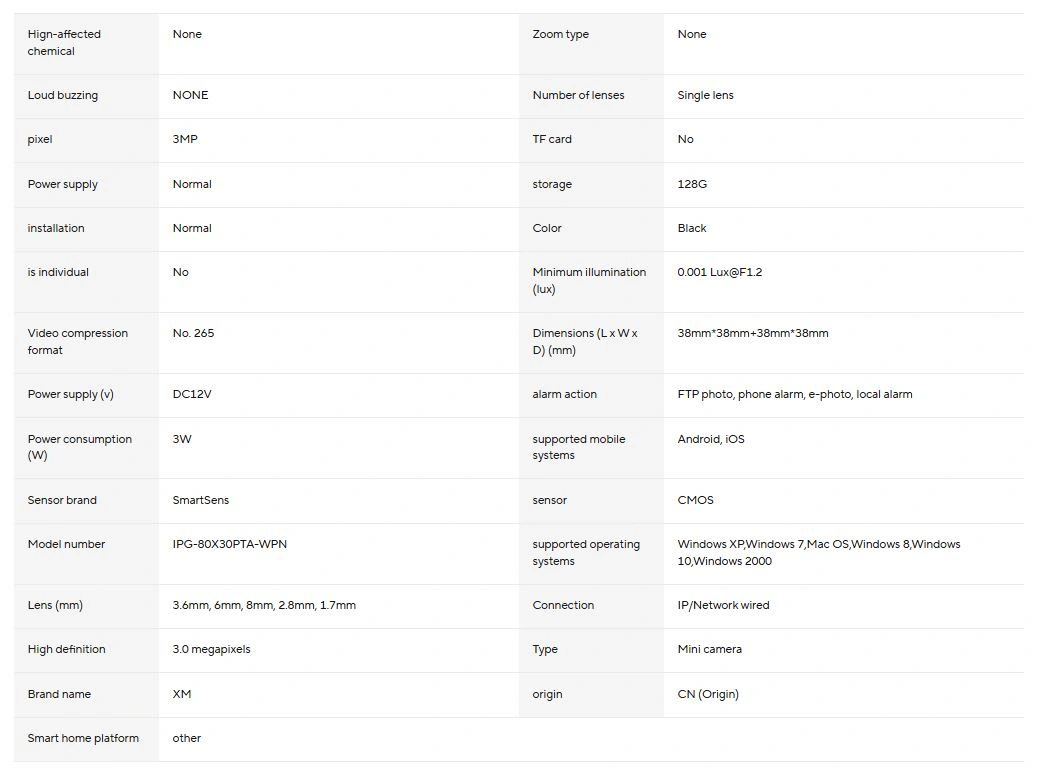Click the High definition value 3.0 megapixels

[211, 649]
